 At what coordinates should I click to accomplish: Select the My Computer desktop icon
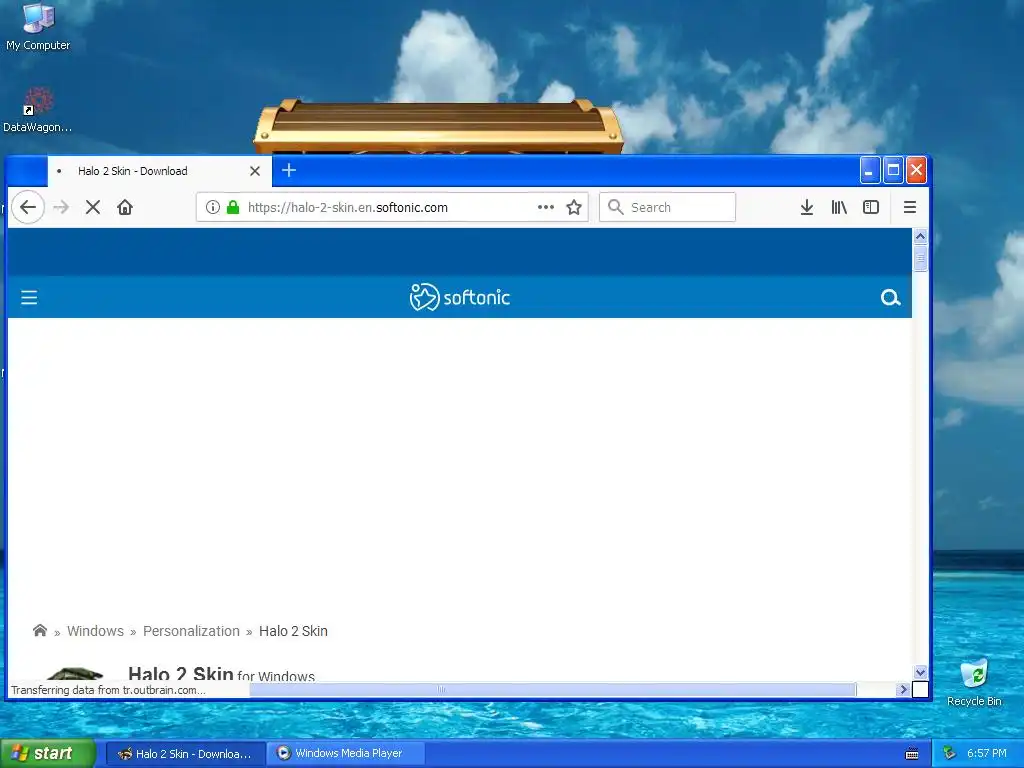point(38,27)
